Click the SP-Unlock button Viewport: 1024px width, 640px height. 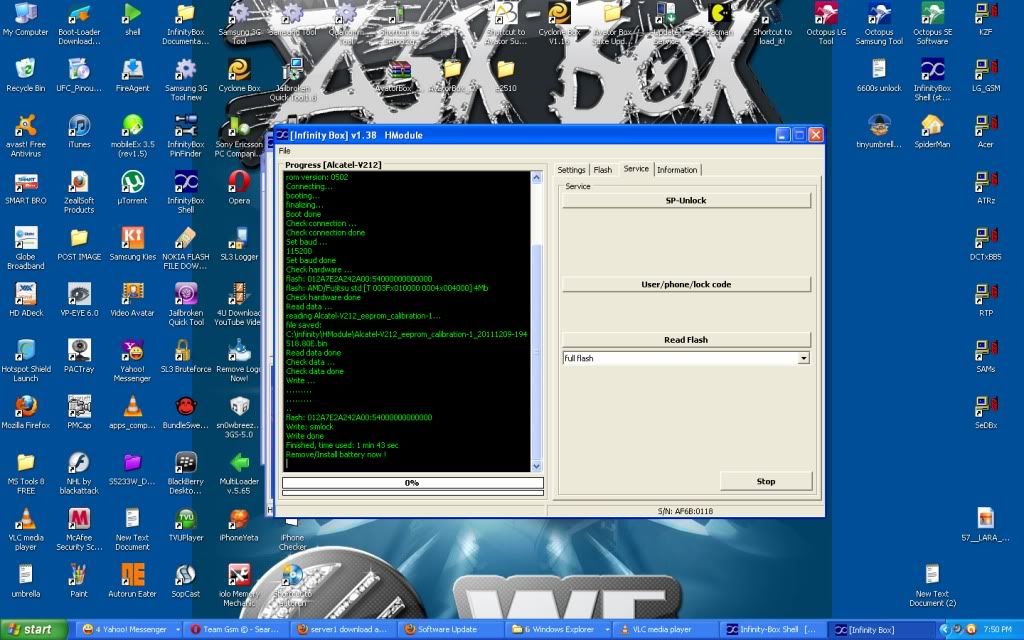click(x=686, y=200)
